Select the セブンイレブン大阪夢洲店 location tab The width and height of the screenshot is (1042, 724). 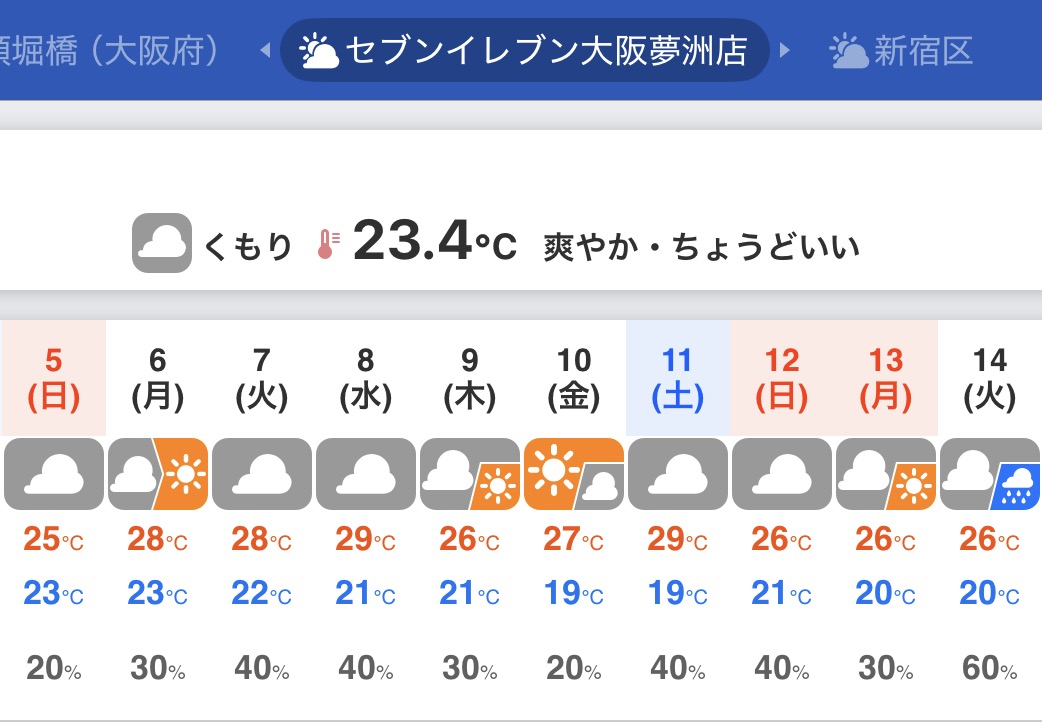pyautogui.click(x=525, y=50)
